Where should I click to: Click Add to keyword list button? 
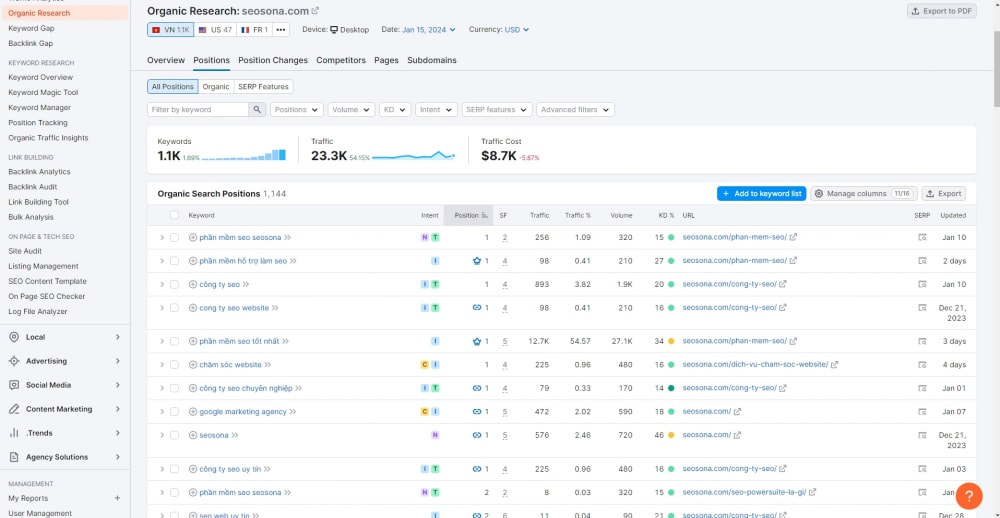click(x=761, y=193)
